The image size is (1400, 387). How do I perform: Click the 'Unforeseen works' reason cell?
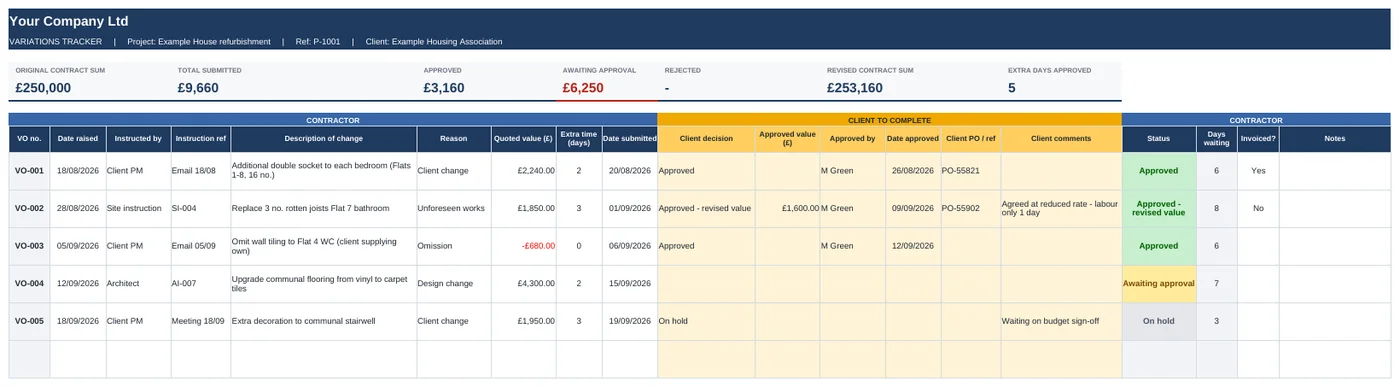point(453,209)
